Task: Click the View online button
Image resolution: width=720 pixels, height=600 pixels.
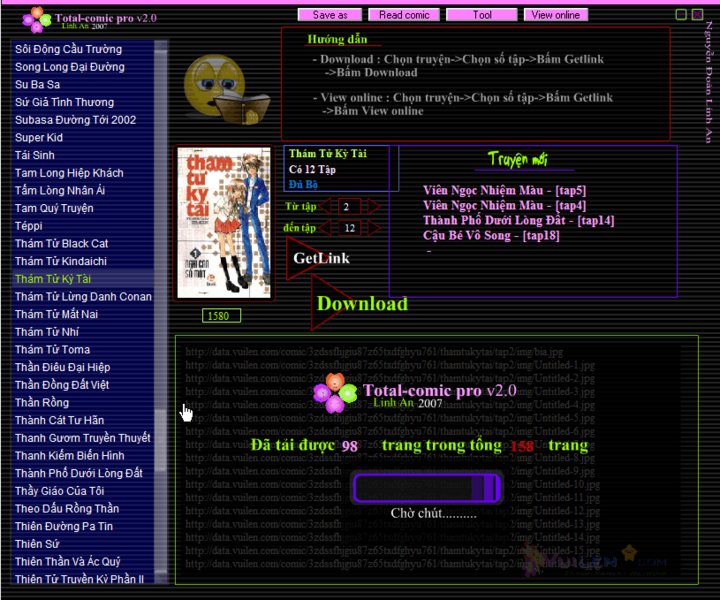Action: 555,15
